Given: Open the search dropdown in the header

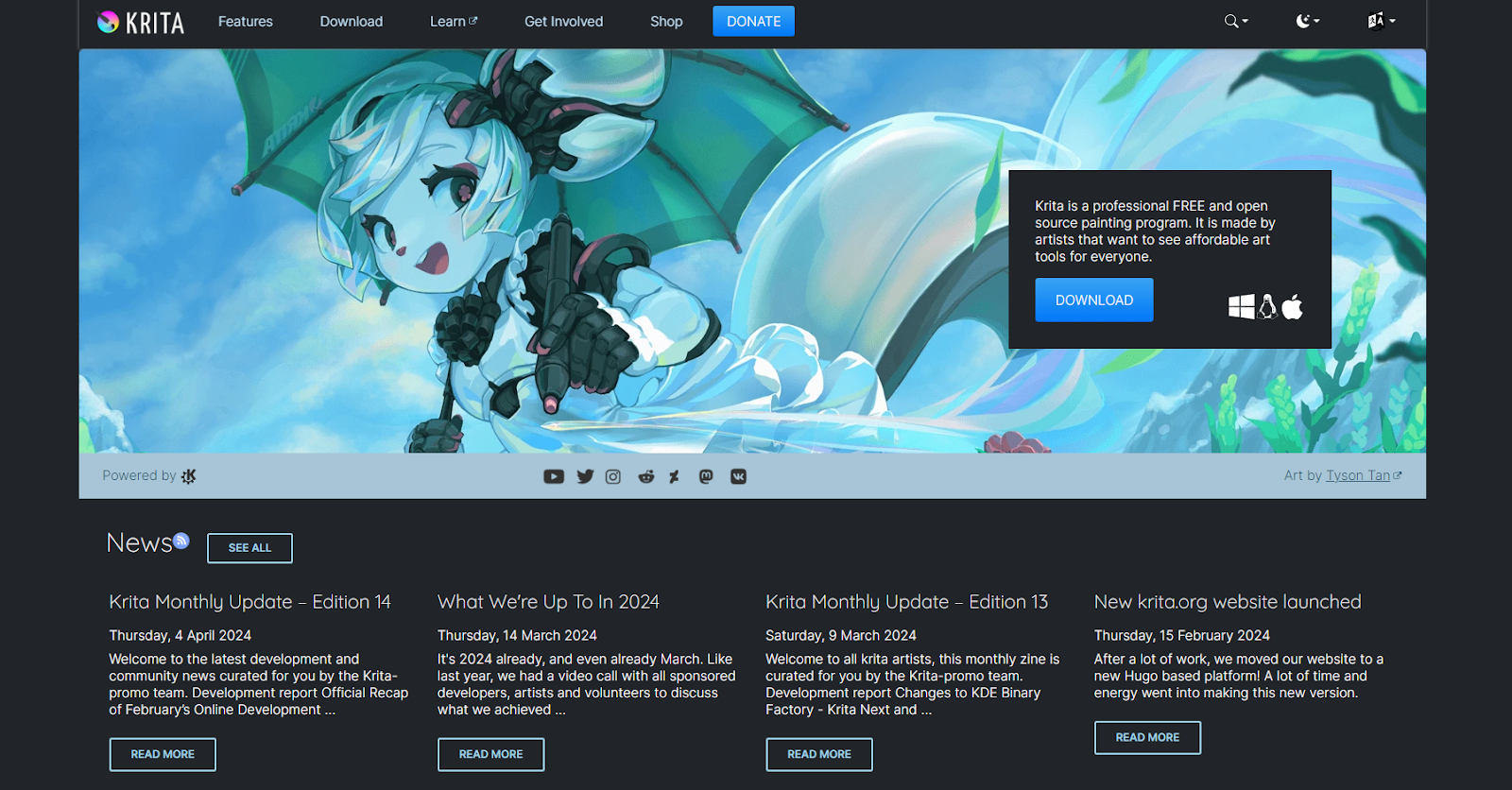Looking at the screenshot, I should tap(1236, 21).
